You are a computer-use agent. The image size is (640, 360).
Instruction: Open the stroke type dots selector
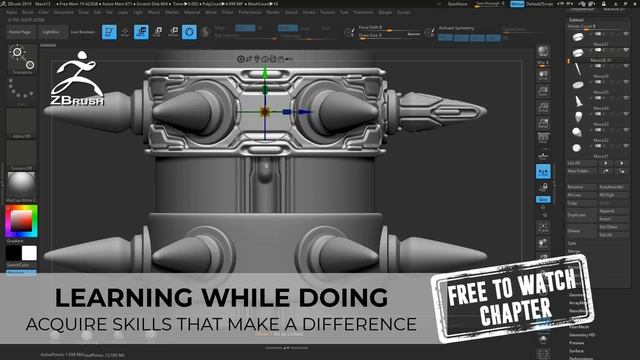tap(22, 92)
